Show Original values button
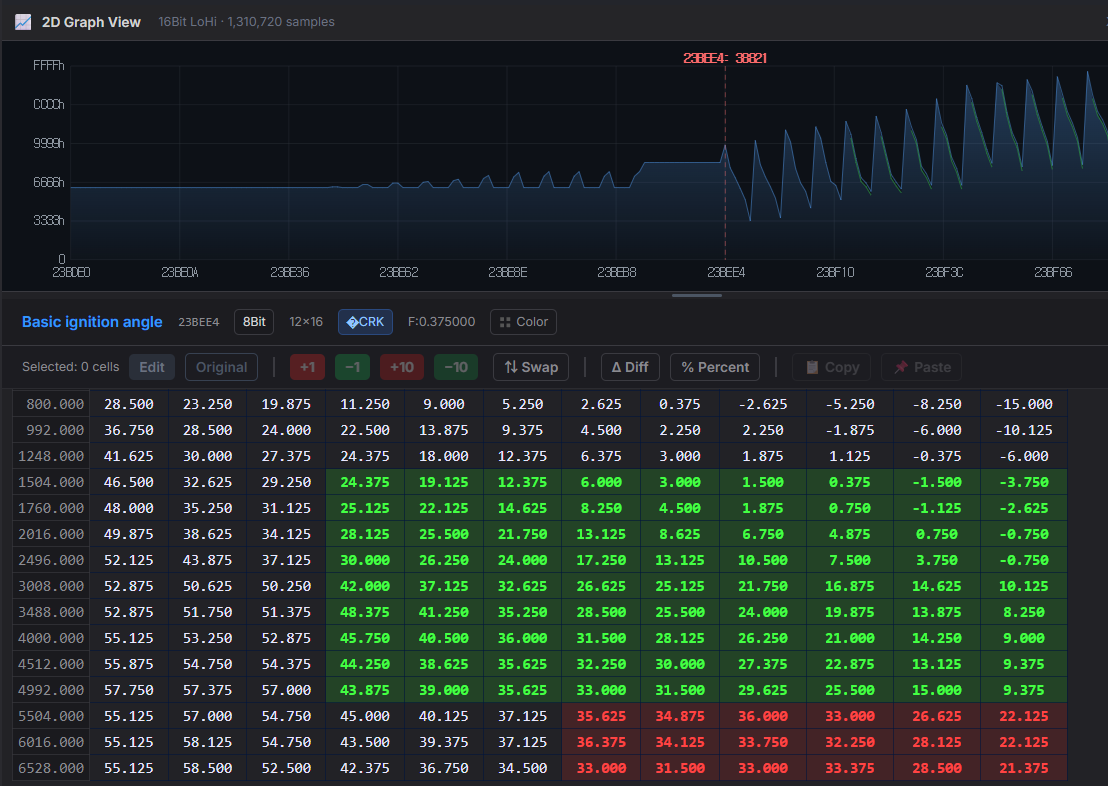Image resolution: width=1108 pixels, height=786 pixels. [x=221, y=367]
